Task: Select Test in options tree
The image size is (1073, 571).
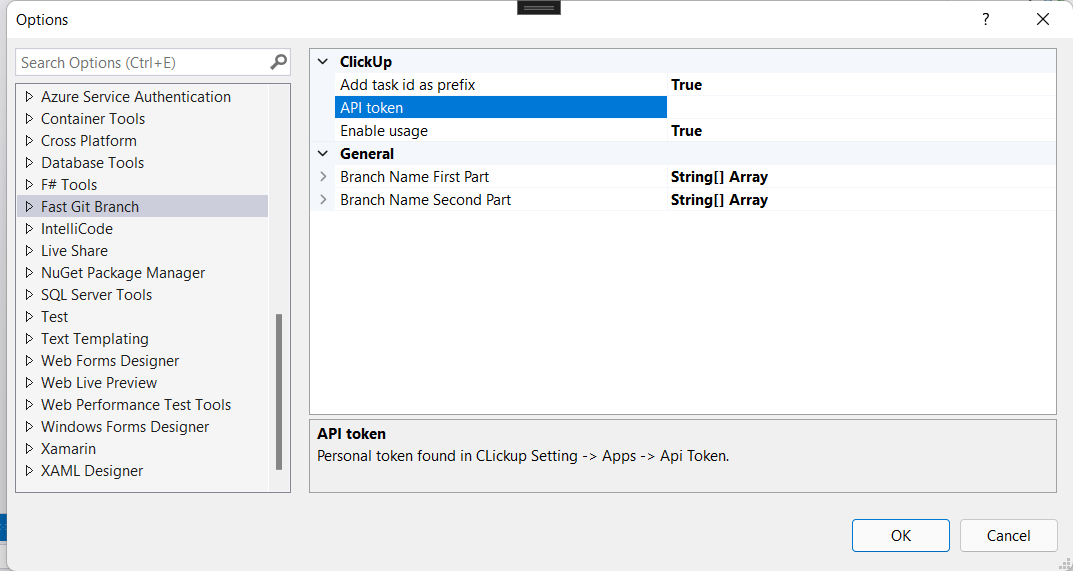Action: click(55, 317)
